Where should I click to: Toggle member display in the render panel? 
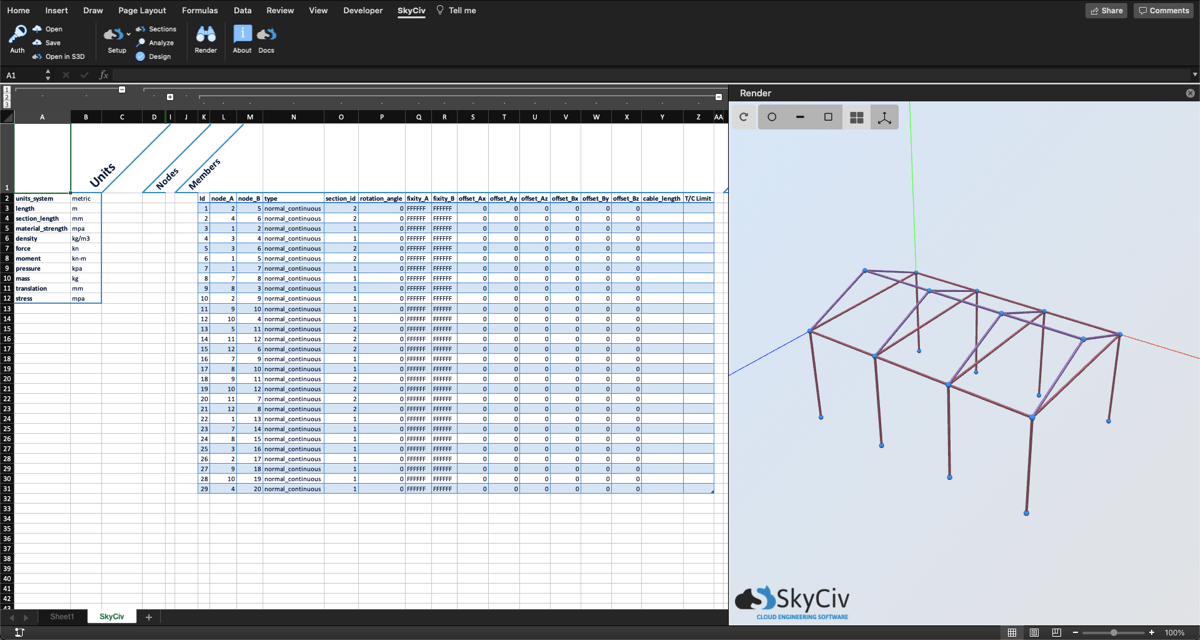pos(799,117)
